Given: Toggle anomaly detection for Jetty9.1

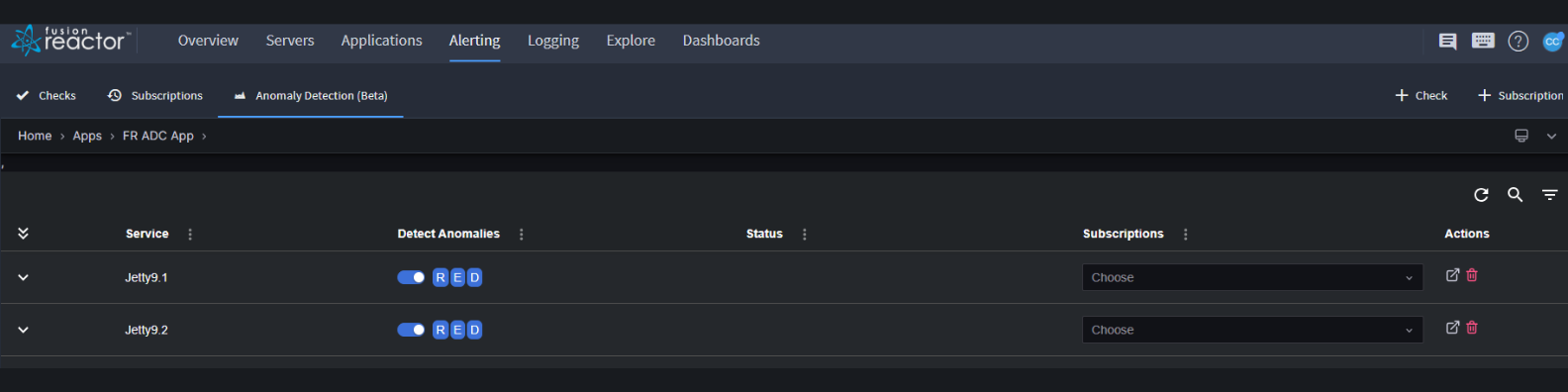Looking at the screenshot, I should [x=411, y=277].
